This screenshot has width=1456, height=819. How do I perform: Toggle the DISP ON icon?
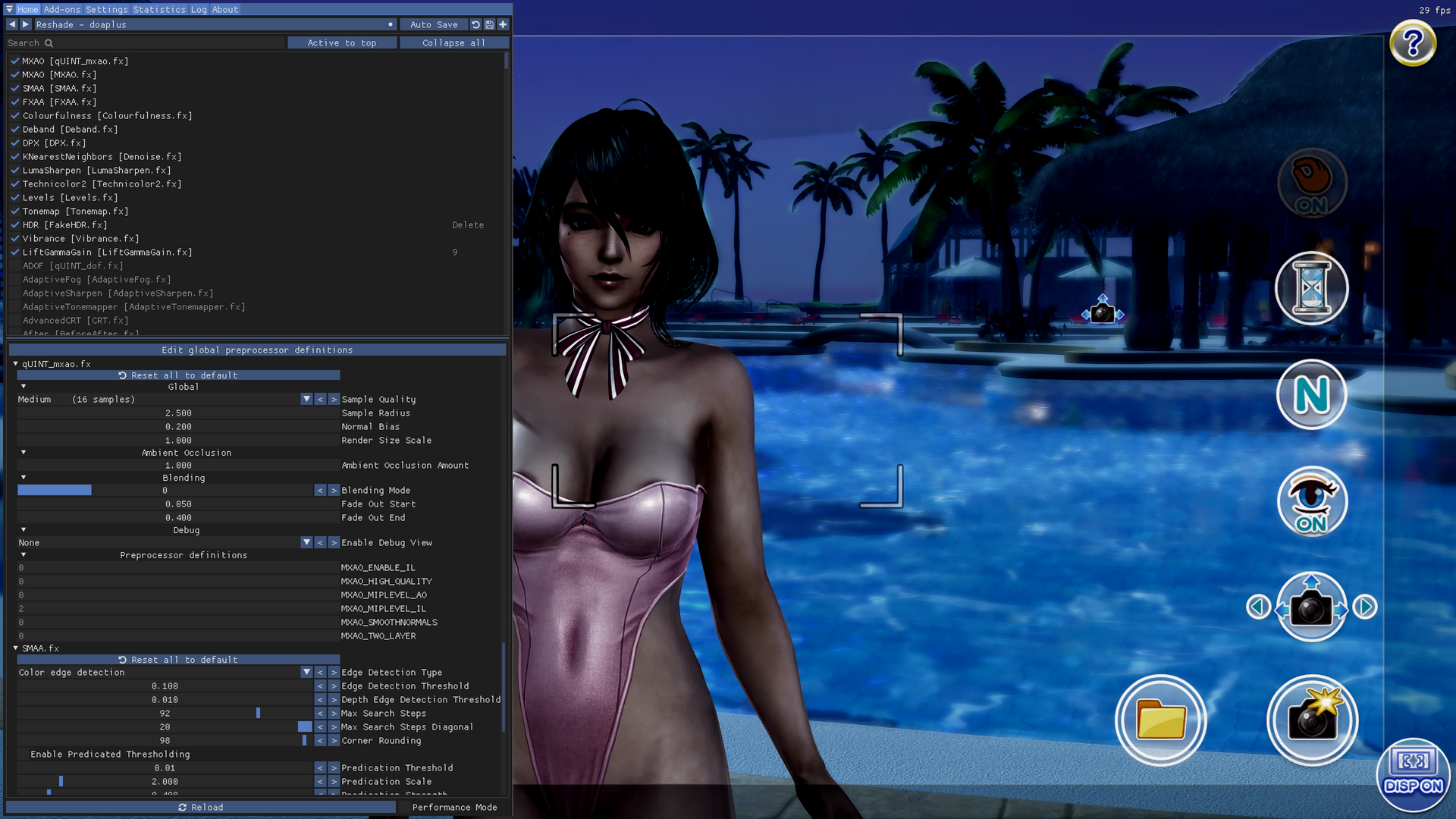point(1414,775)
